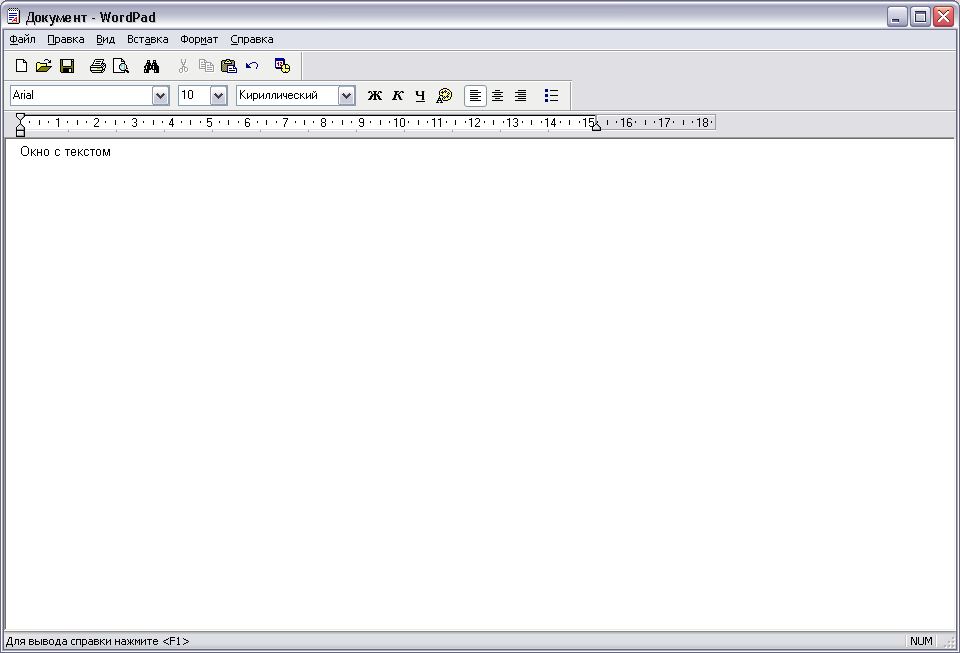Toggle bold formatting (Ж button)
The width and height of the screenshot is (960, 653).
click(375, 95)
